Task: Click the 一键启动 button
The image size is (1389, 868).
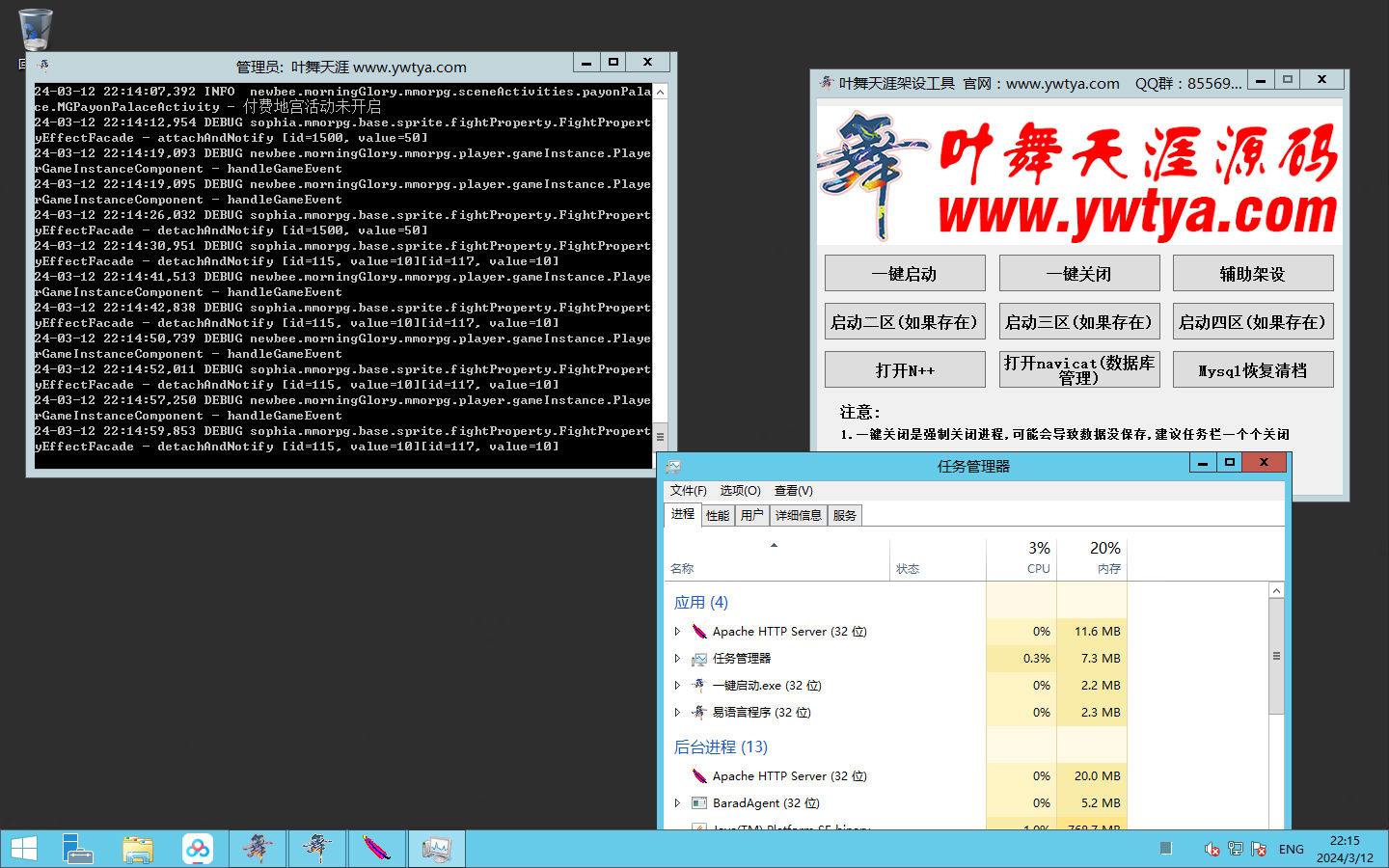Action: [905, 273]
